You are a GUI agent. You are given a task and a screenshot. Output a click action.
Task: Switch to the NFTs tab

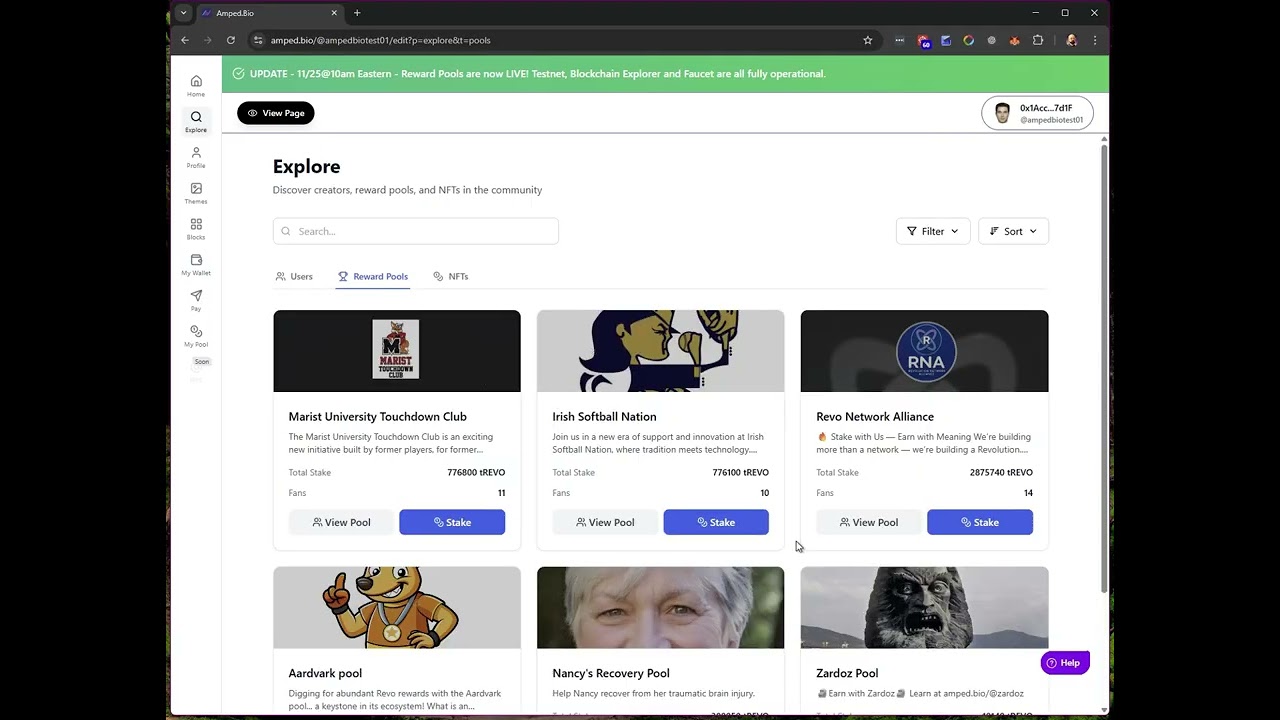tap(451, 276)
